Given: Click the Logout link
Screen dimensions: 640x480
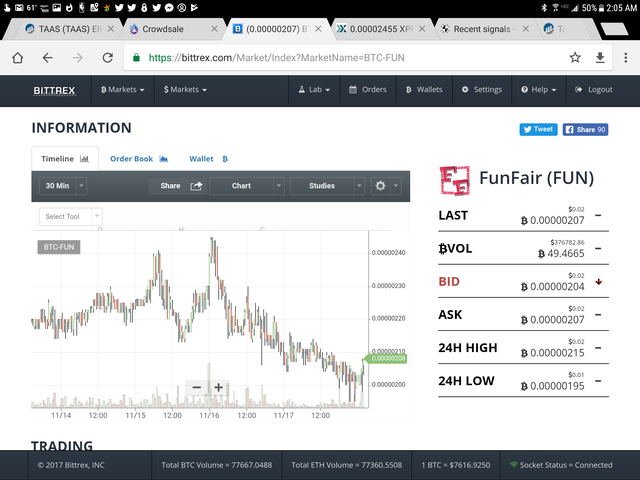Looking at the screenshot, I should point(594,90).
